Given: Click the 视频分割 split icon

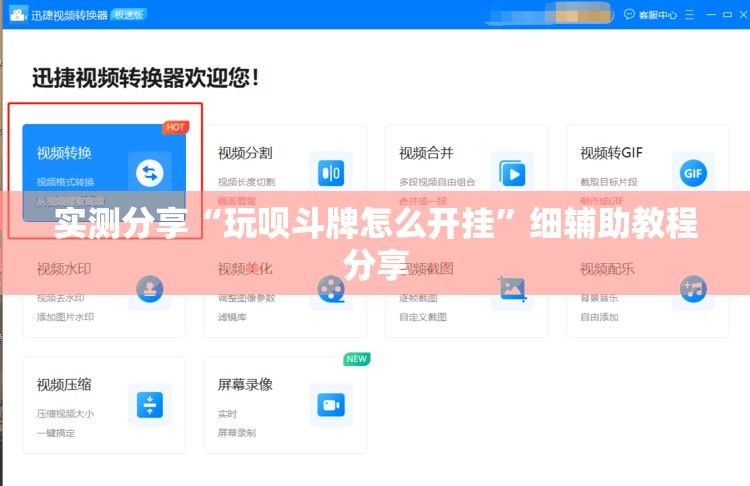Looking at the screenshot, I should point(331,173).
